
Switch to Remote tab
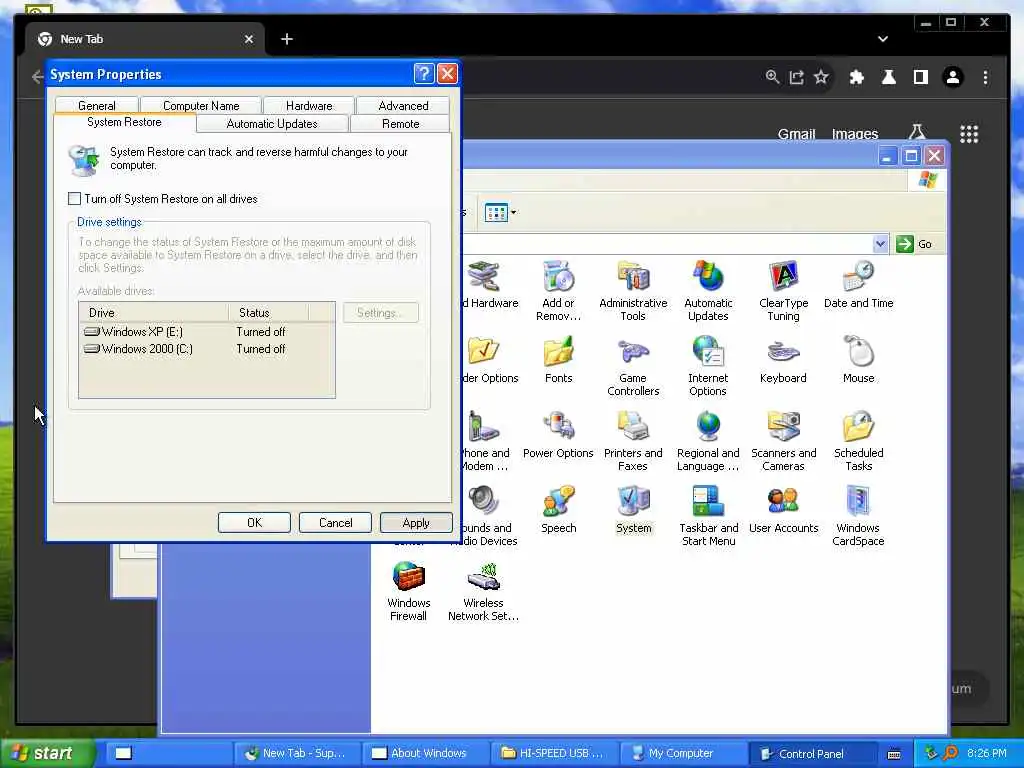(x=400, y=123)
